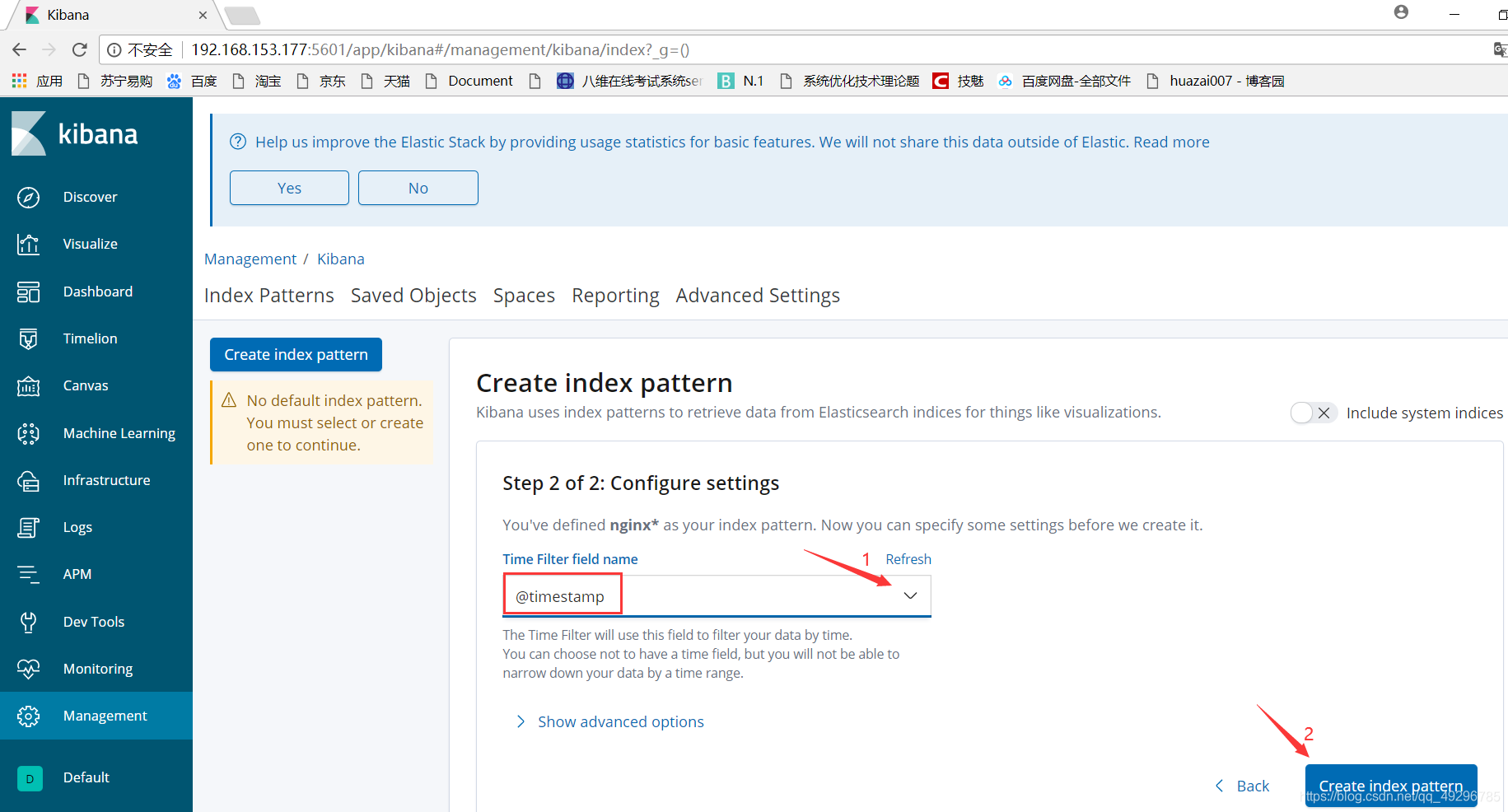Viewport: 1508px width, 812px height.
Task: Open 京东 bookmark
Action: [321, 81]
